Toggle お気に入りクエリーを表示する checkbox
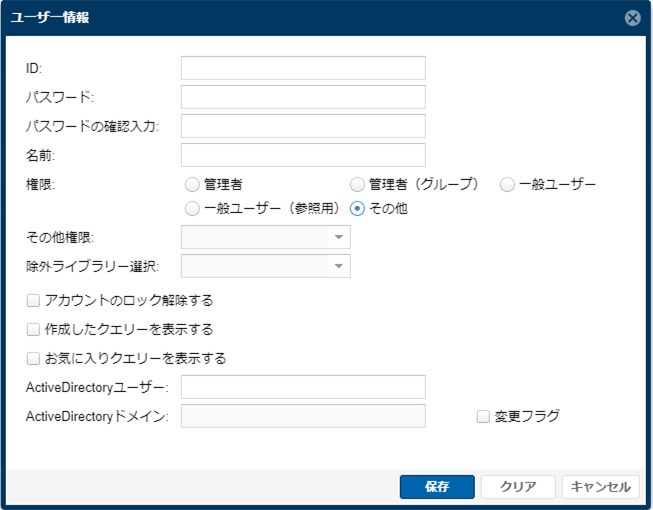The height and width of the screenshot is (510, 653). click(33, 358)
